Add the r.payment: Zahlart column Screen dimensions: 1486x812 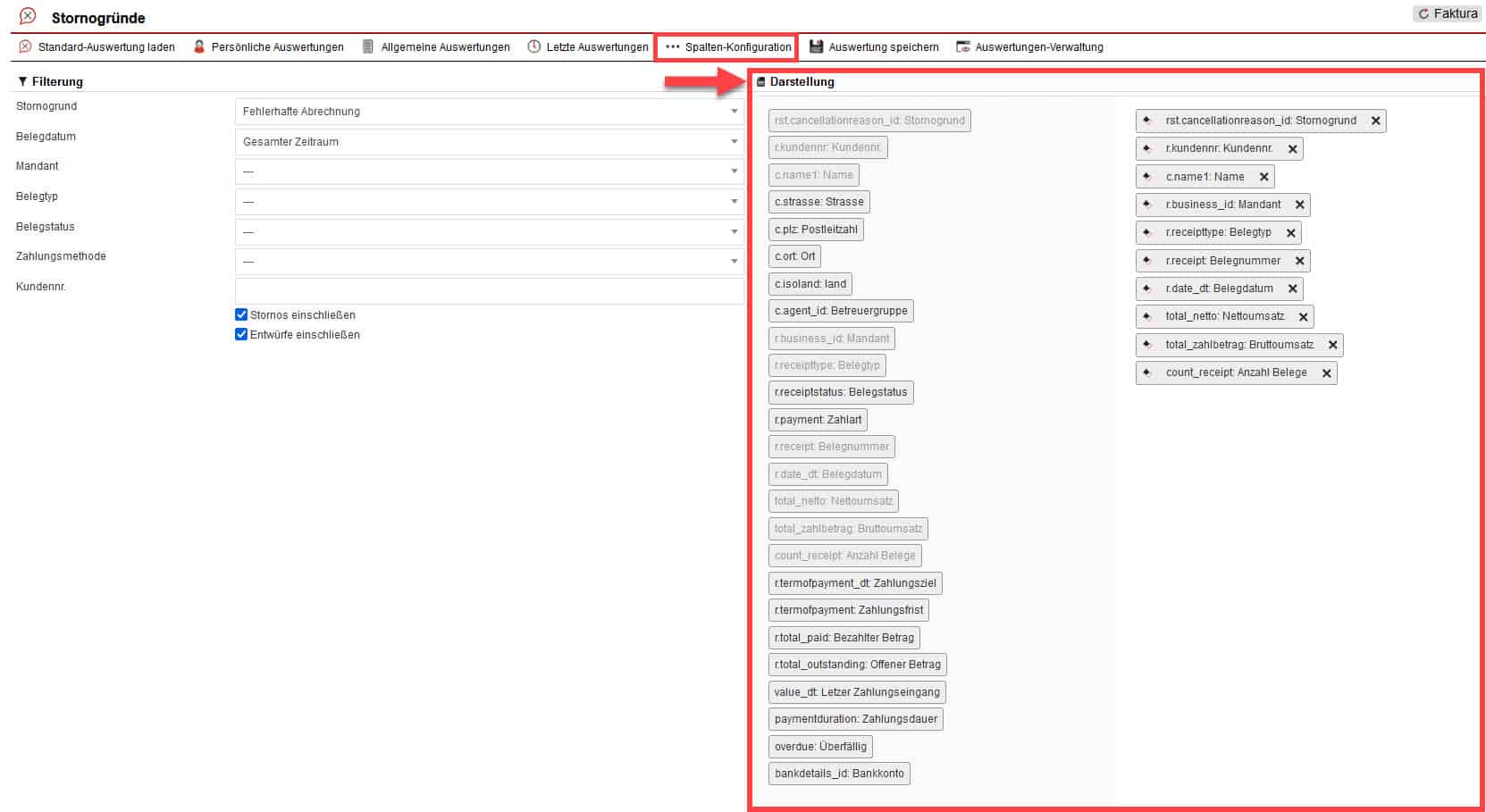click(818, 420)
